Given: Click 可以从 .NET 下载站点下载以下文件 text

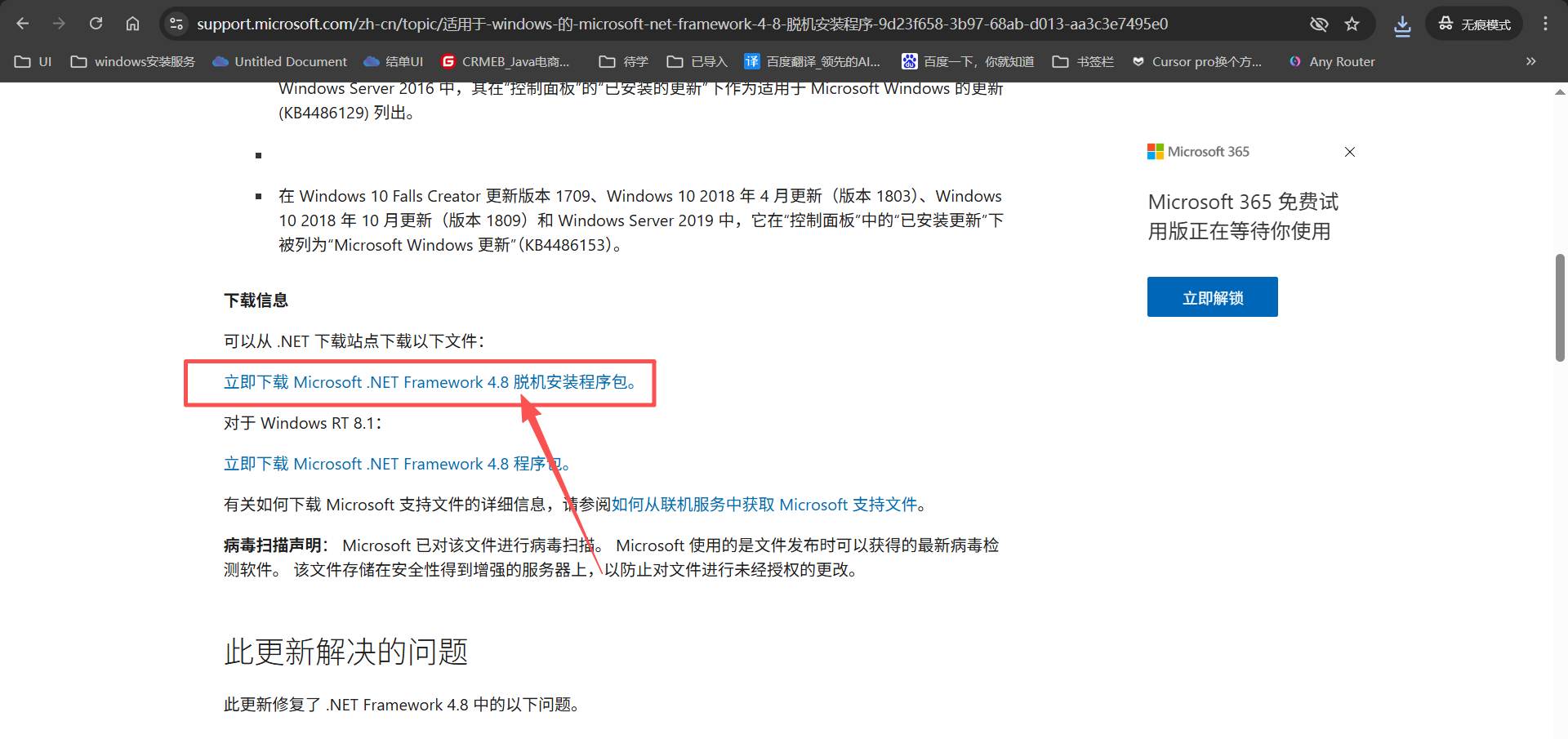Looking at the screenshot, I should click(354, 341).
